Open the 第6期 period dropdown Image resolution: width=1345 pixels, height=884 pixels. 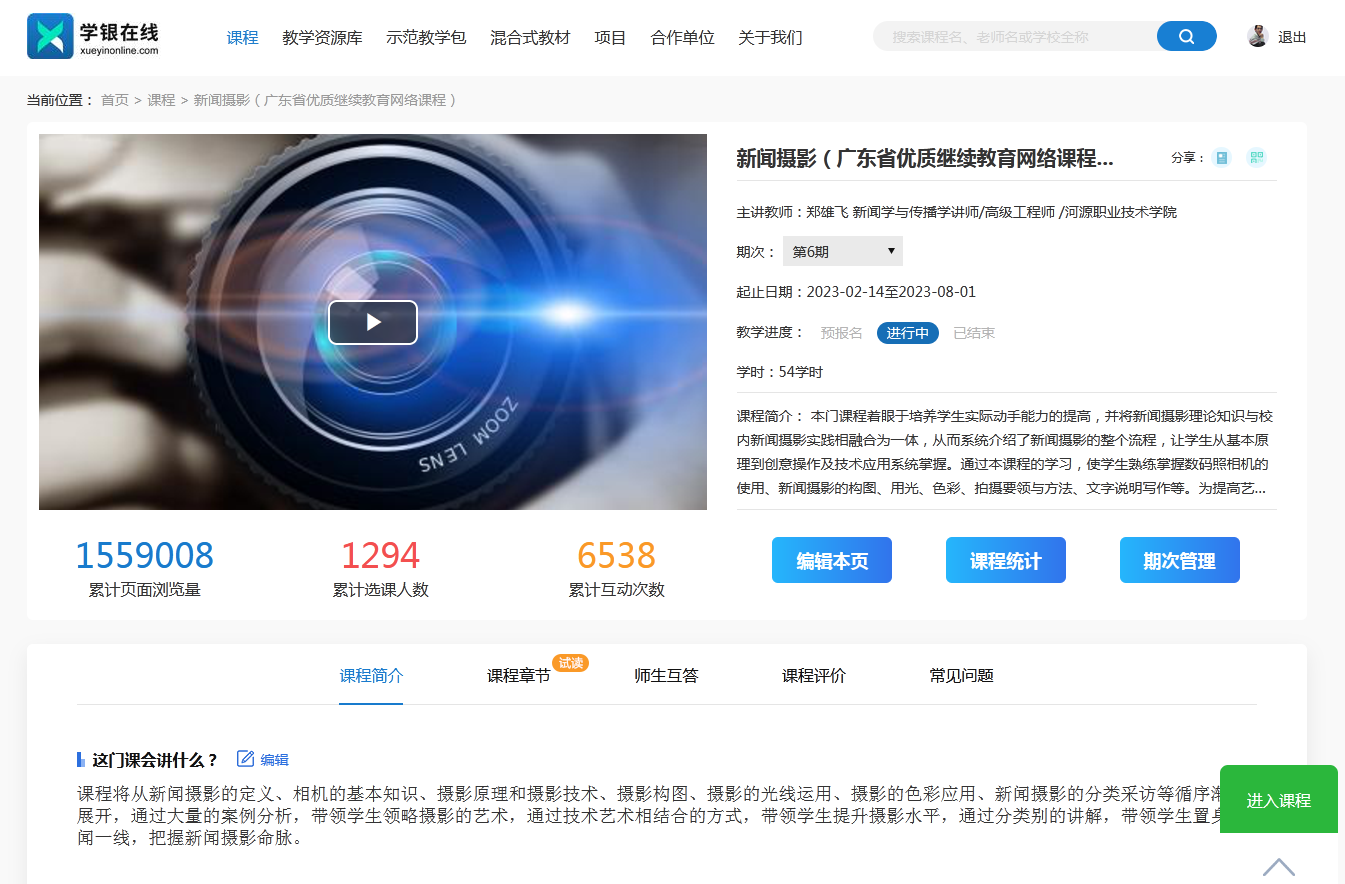(842, 250)
